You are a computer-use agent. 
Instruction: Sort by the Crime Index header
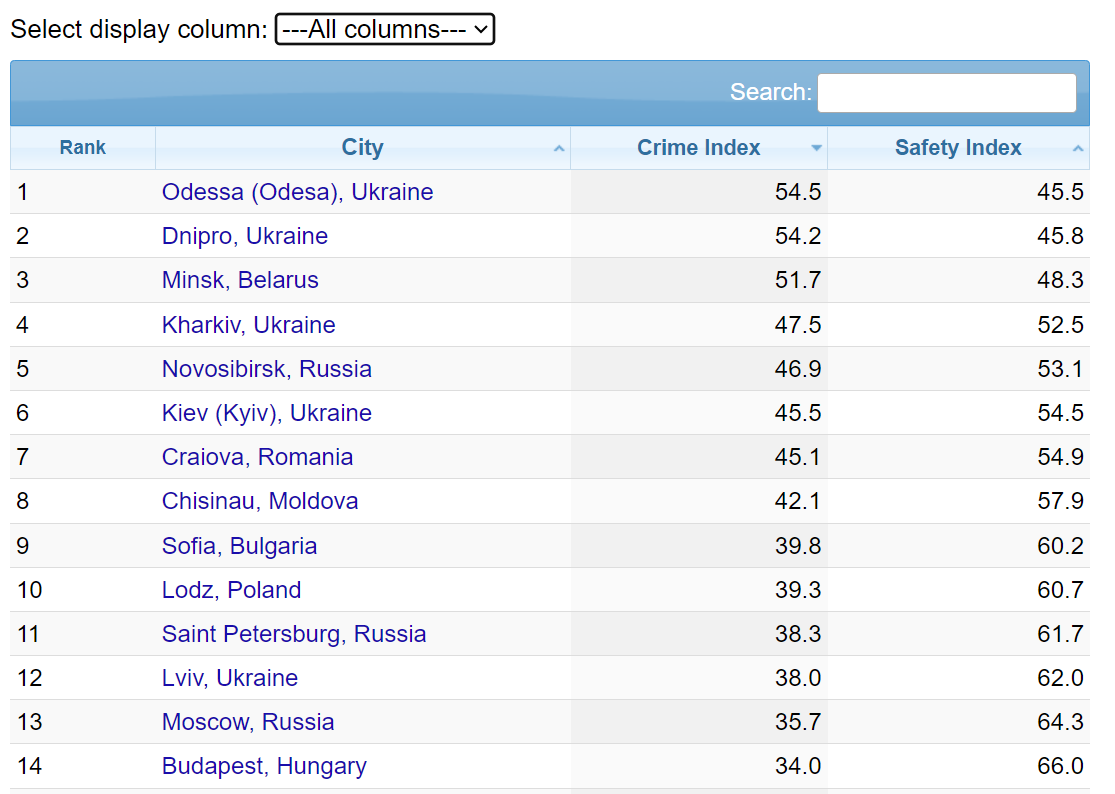(698, 148)
